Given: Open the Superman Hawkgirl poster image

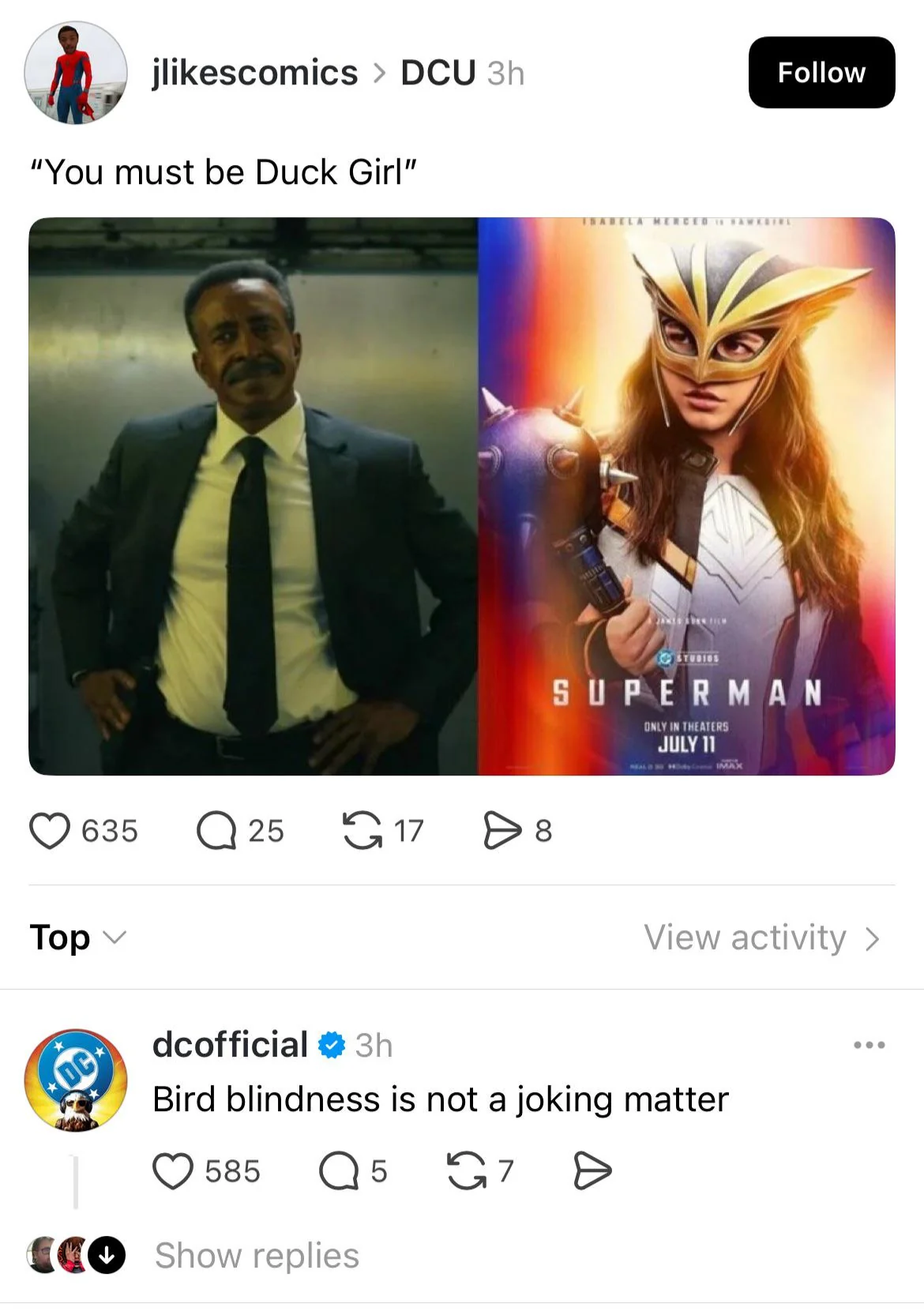Looking at the screenshot, I should pos(686,496).
